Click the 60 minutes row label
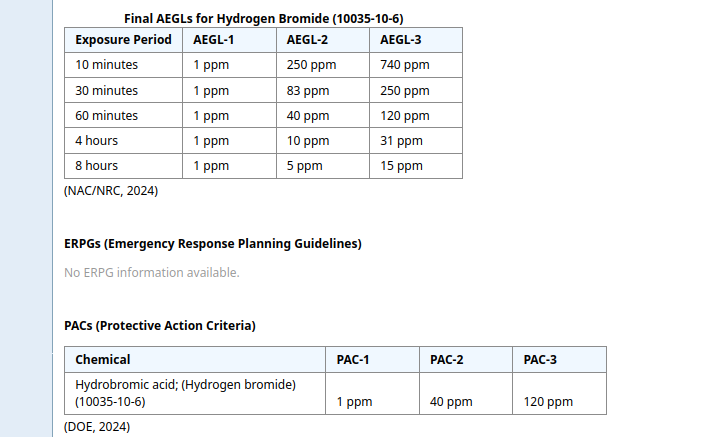Screen dimensions: 717x437 click(x=107, y=115)
